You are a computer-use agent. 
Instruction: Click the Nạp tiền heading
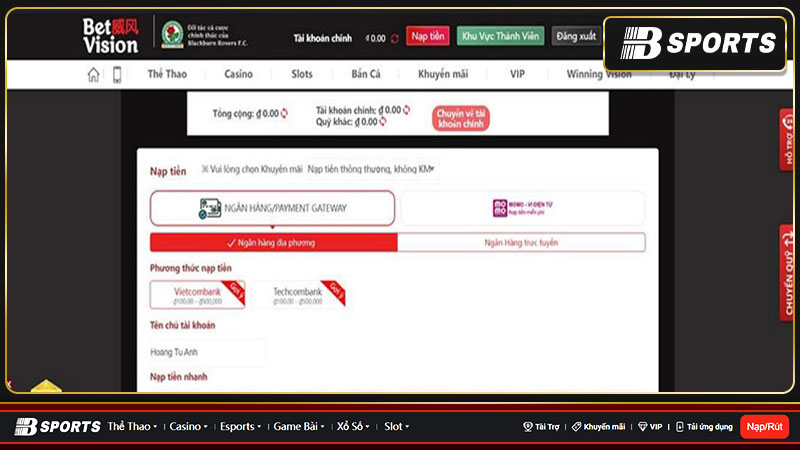(x=168, y=171)
